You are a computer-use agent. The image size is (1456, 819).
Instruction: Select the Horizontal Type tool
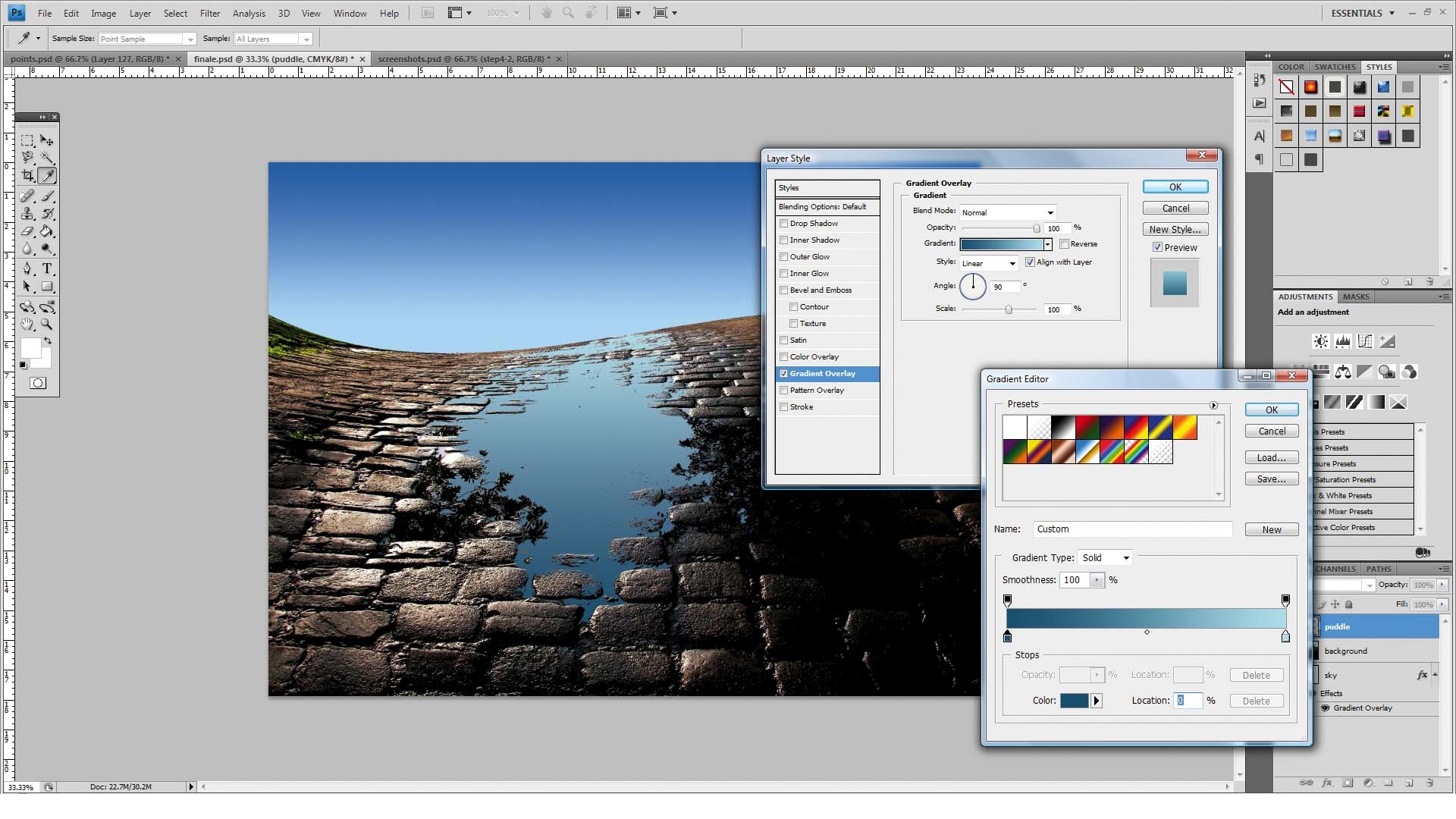click(x=47, y=268)
